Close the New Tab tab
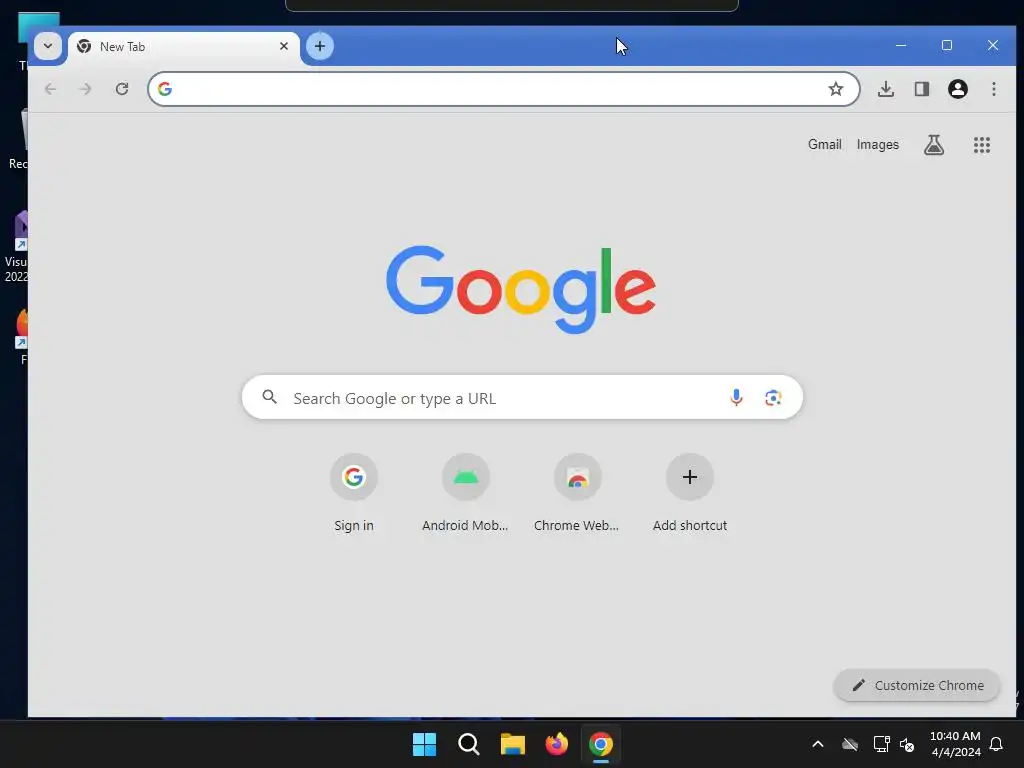Image resolution: width=1024 pixels, height=768 pixels. [x=283, y=46]
